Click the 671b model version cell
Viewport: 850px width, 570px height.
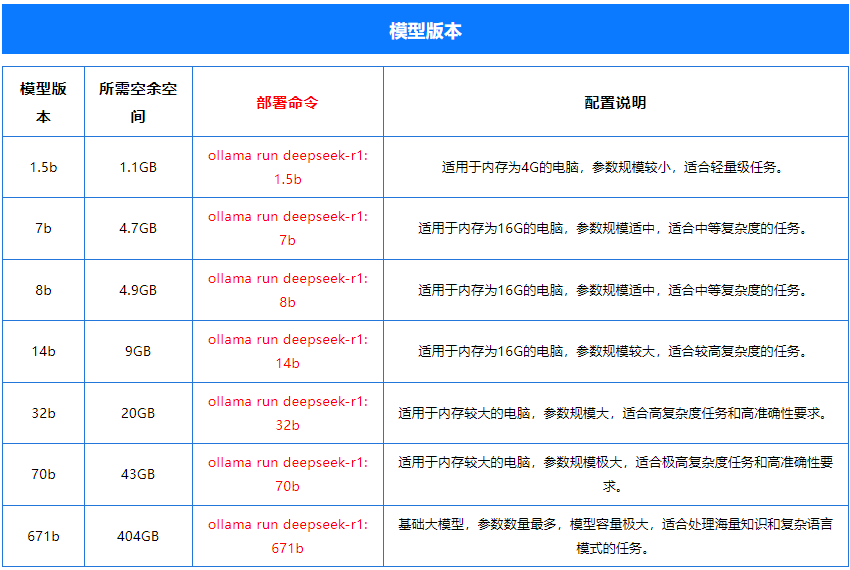43,536
